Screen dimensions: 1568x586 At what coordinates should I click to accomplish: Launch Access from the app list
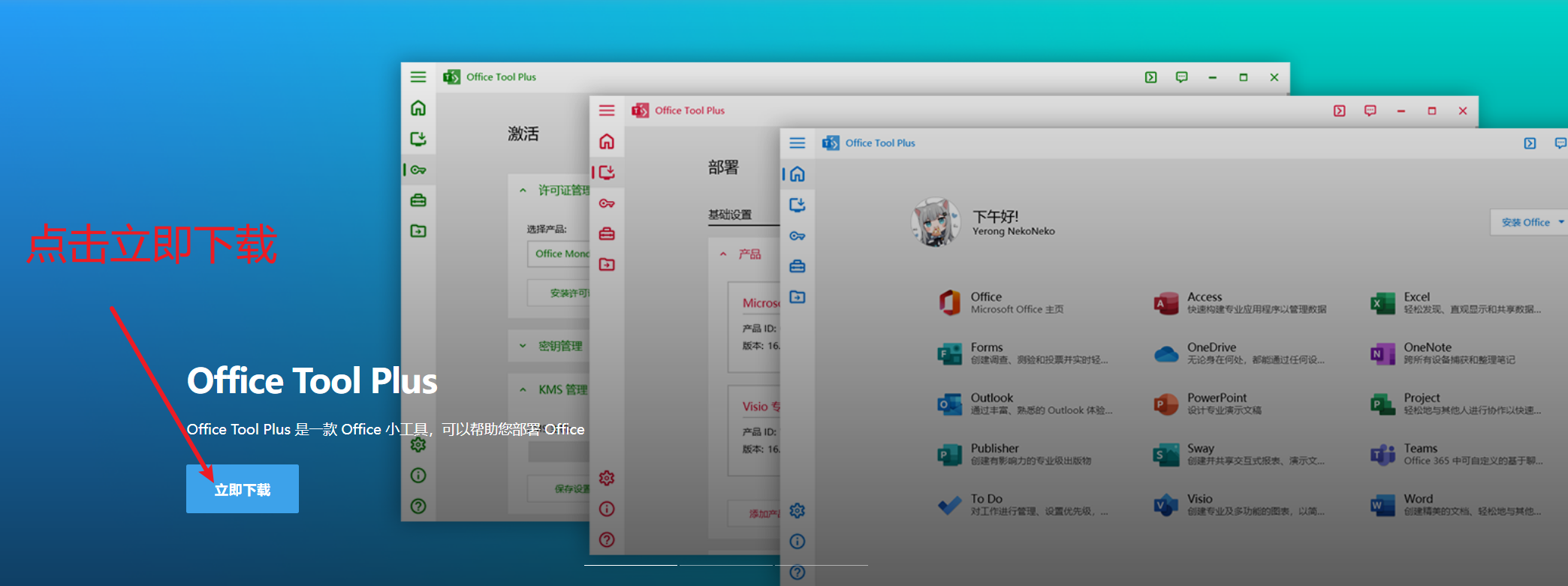pyautogui.click(x=1240, y=302)
